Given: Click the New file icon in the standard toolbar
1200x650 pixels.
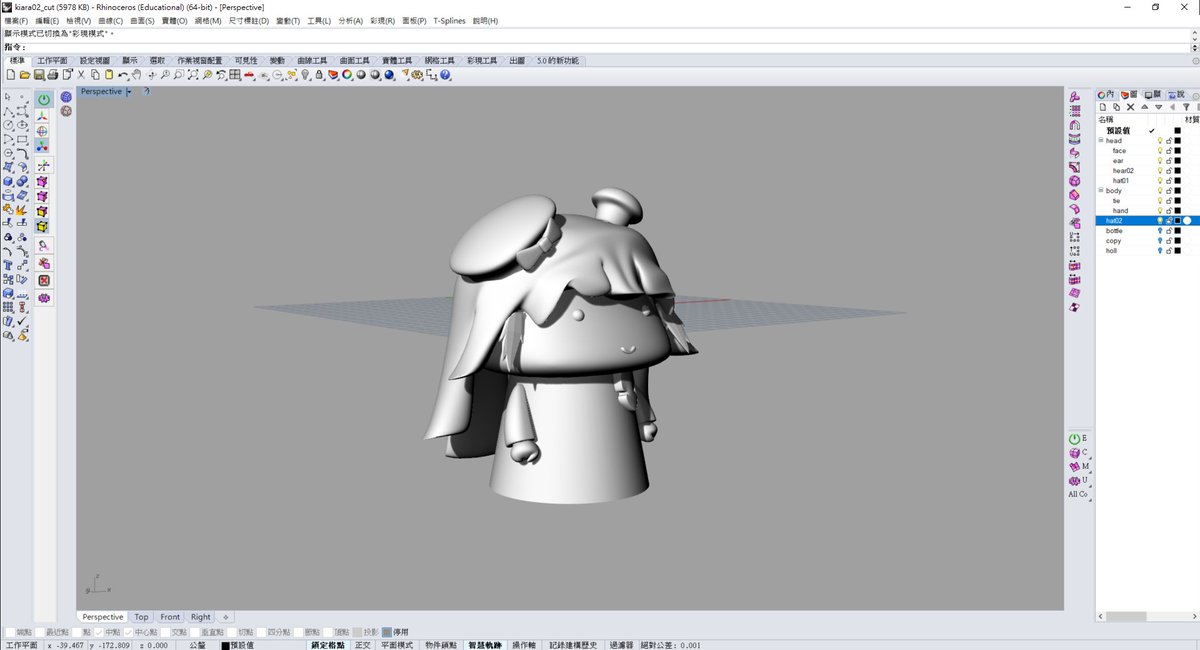Looking at the screenshot, I should [x=10, y=74].
